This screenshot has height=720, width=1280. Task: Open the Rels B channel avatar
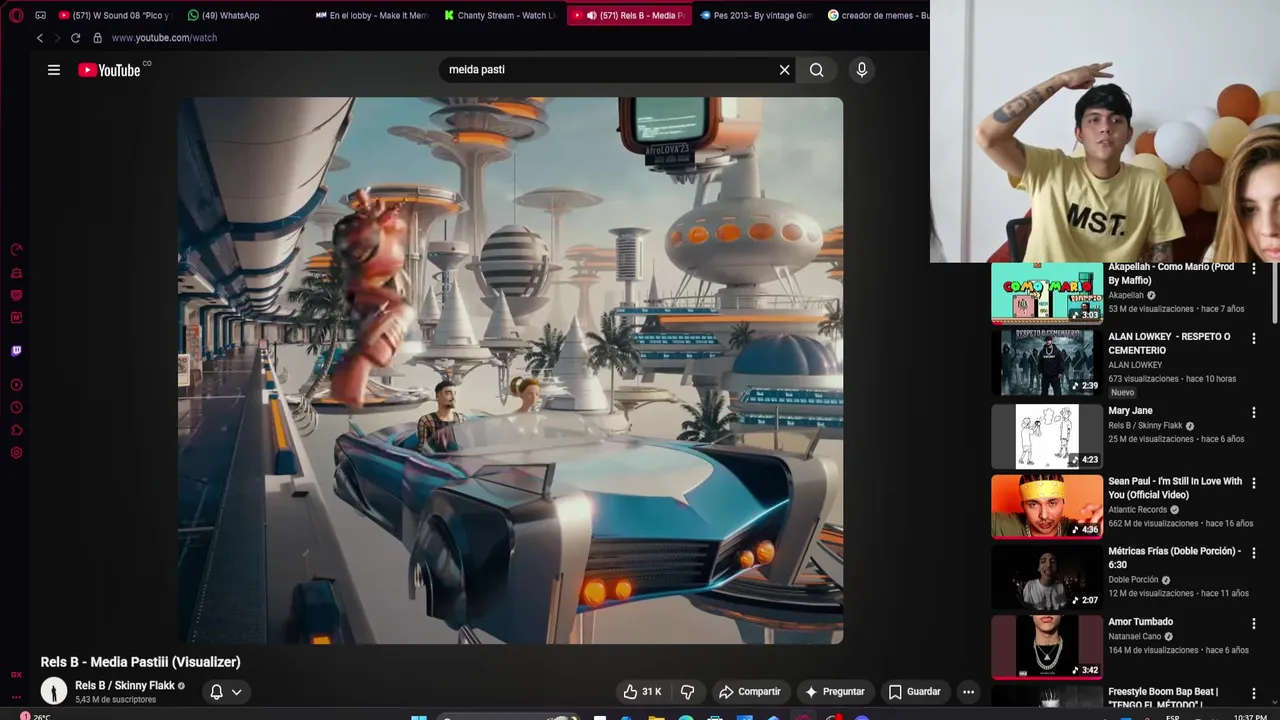click(x=54, y=691)
